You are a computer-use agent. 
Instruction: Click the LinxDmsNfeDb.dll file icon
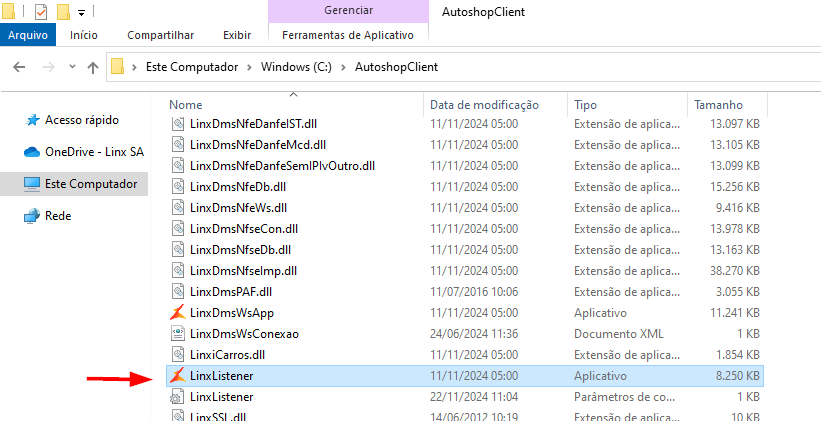(x=178, y=186)
